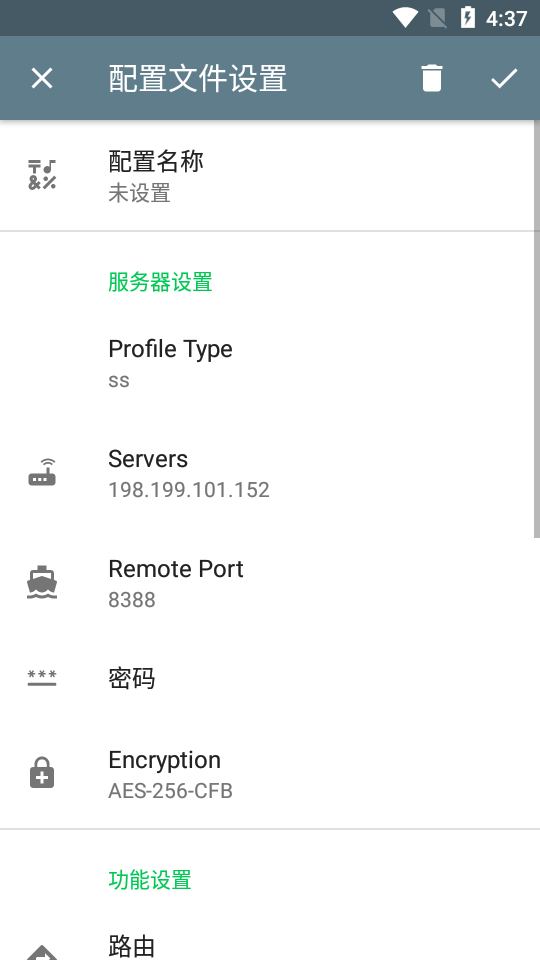
Task: Click the 功能设置 section header
Action: pyautogui.click(x=150, y=880)
